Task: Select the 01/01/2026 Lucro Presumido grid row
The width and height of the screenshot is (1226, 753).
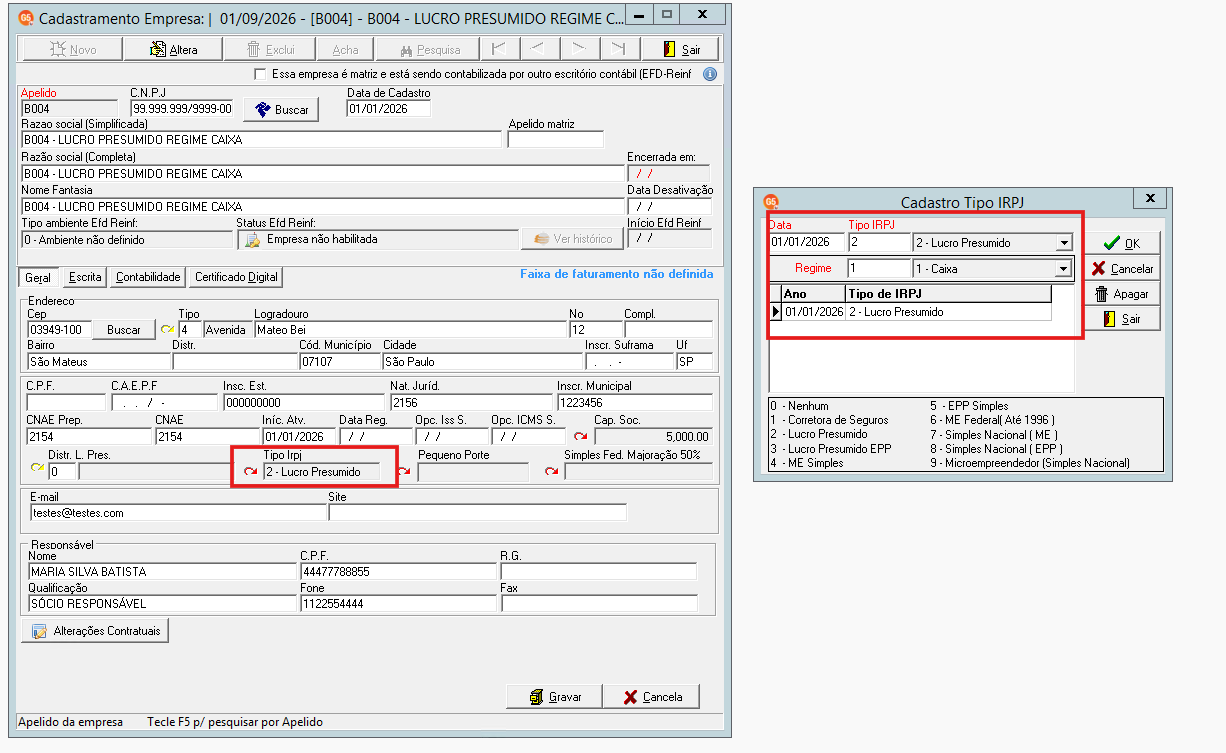Action: point(916,312)
